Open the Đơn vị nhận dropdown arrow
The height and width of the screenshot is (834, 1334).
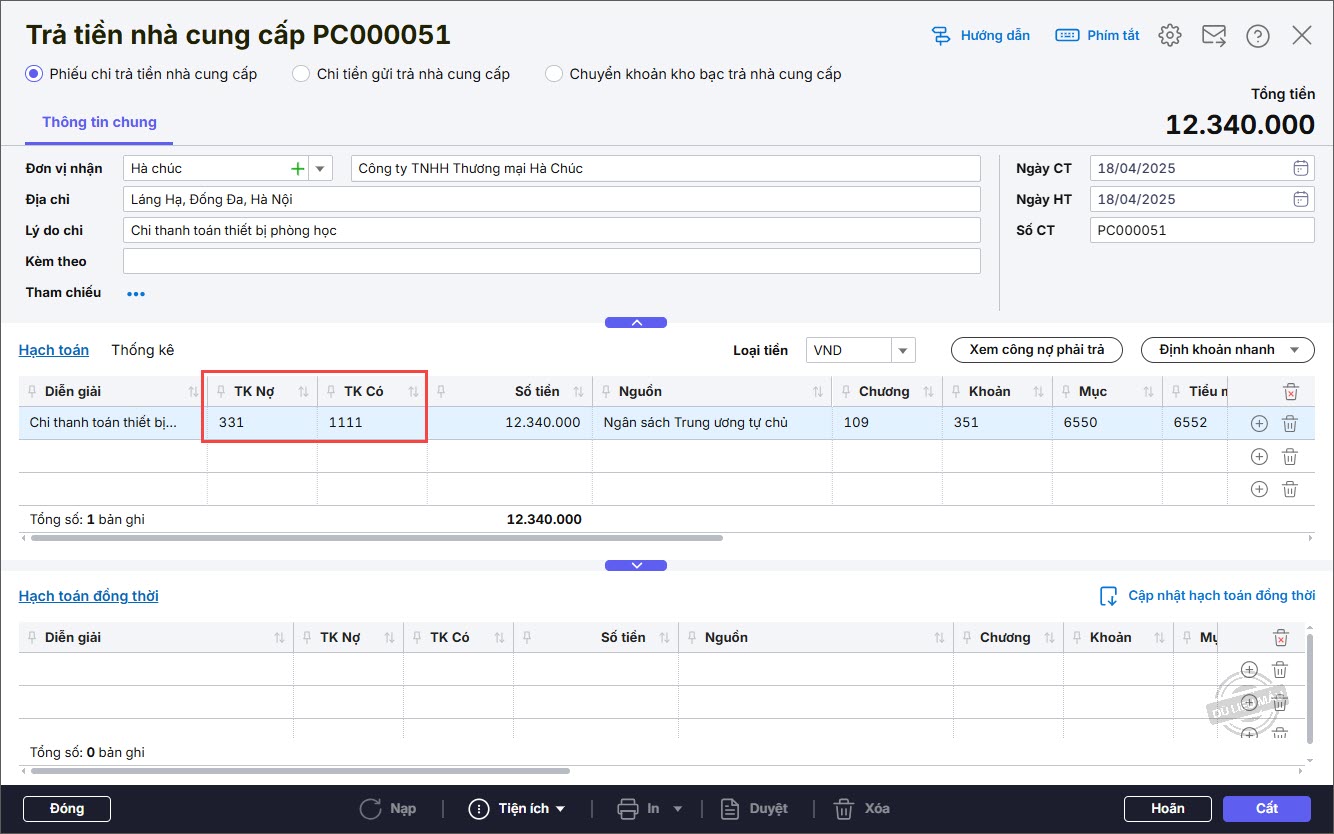320,168
